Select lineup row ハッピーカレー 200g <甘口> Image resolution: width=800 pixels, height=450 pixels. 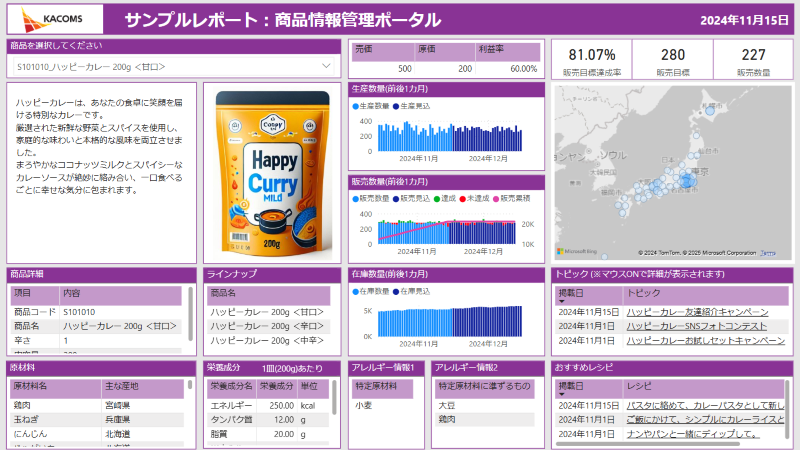(x=269, y=312)
